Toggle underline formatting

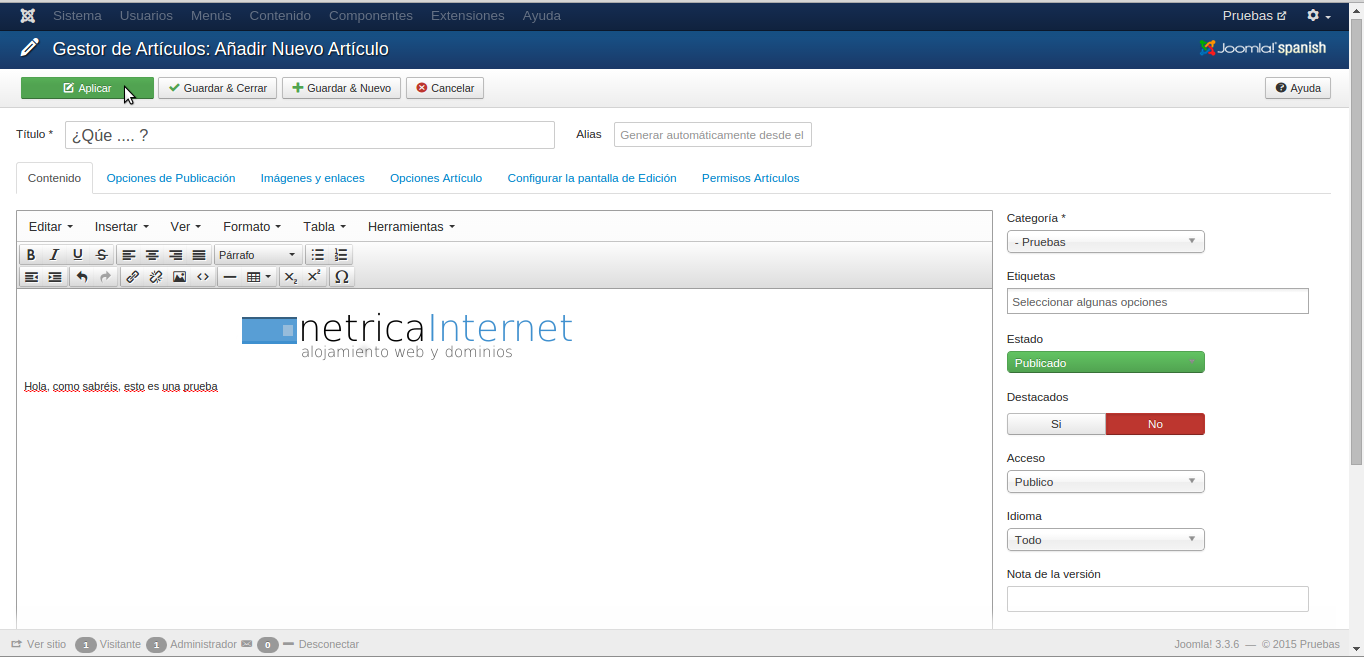click(x=77, y=255)
